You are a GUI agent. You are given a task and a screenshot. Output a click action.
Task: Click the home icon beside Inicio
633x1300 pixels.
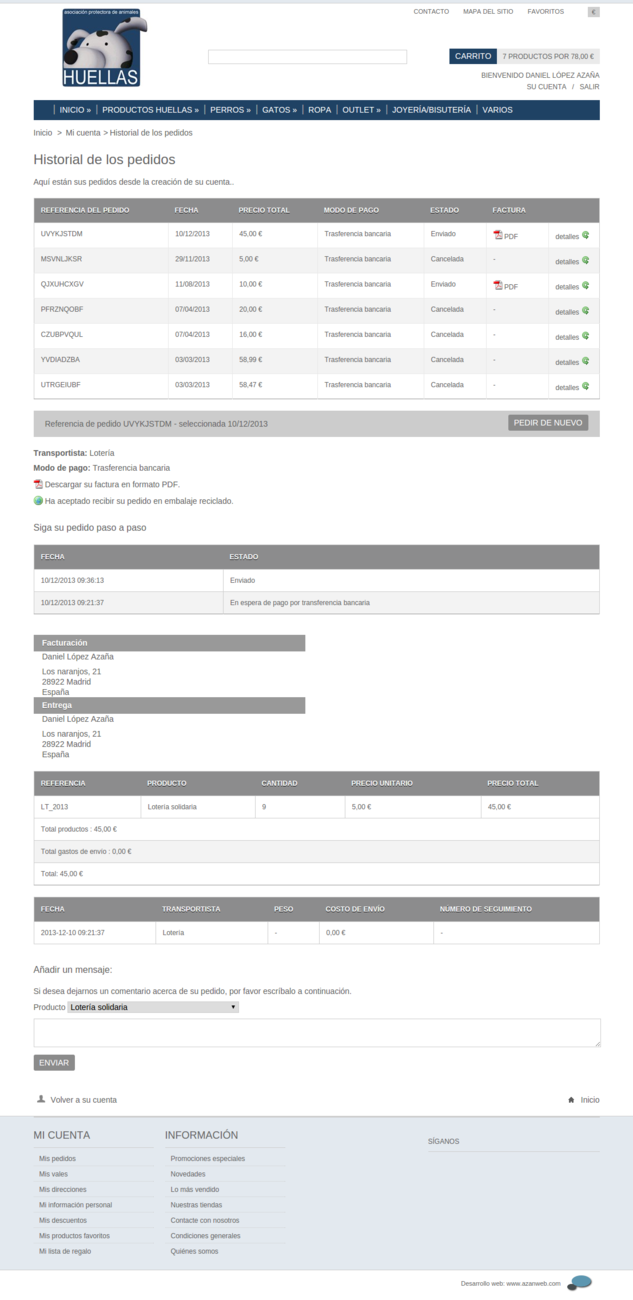571,1099
